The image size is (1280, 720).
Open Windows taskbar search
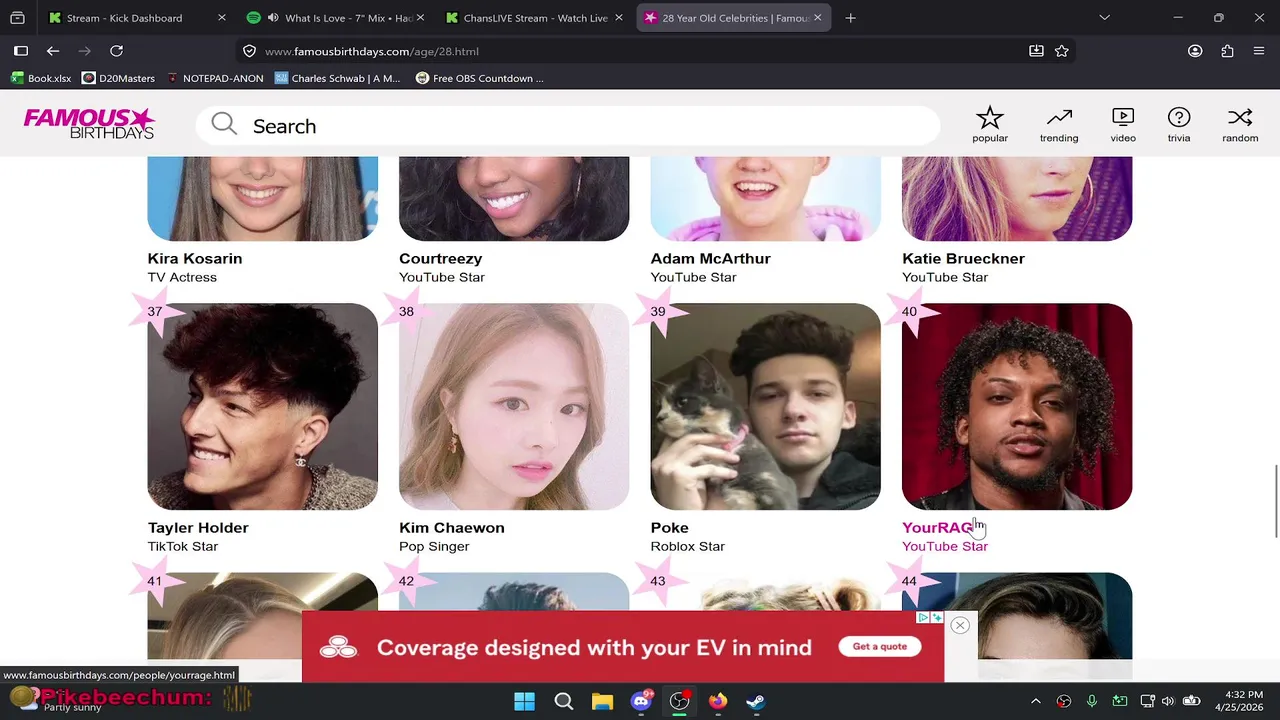pos(563,701)
